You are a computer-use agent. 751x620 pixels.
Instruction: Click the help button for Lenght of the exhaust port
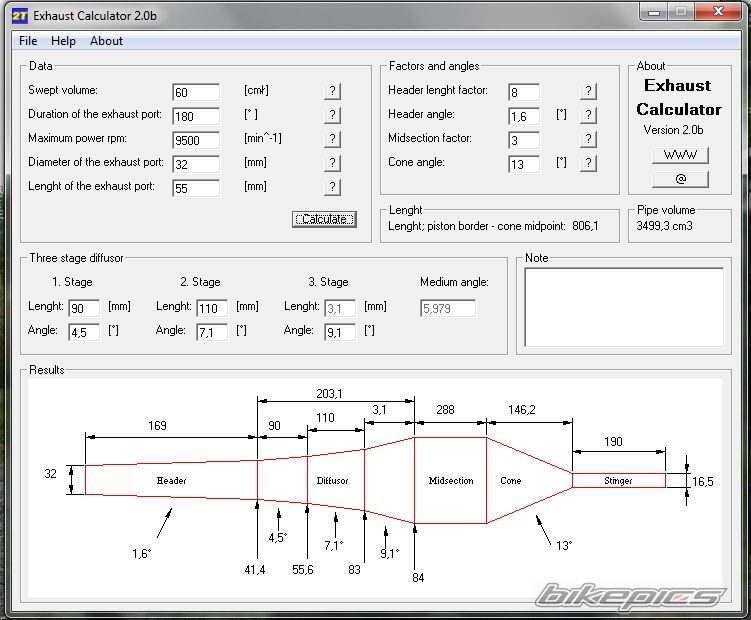coord(332,187)
